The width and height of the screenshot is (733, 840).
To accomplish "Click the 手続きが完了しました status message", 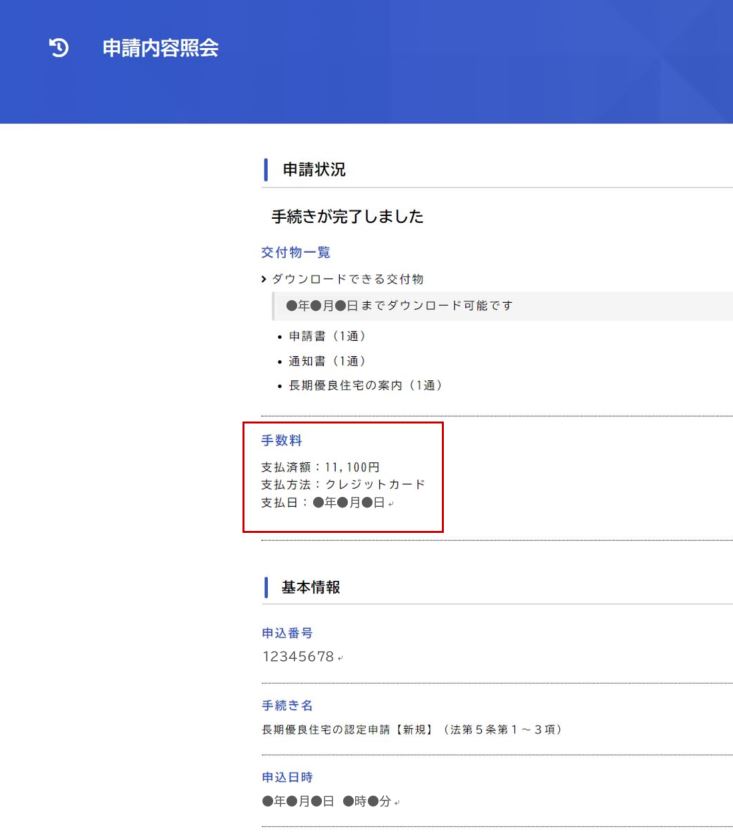I will (x=347, y=216).
